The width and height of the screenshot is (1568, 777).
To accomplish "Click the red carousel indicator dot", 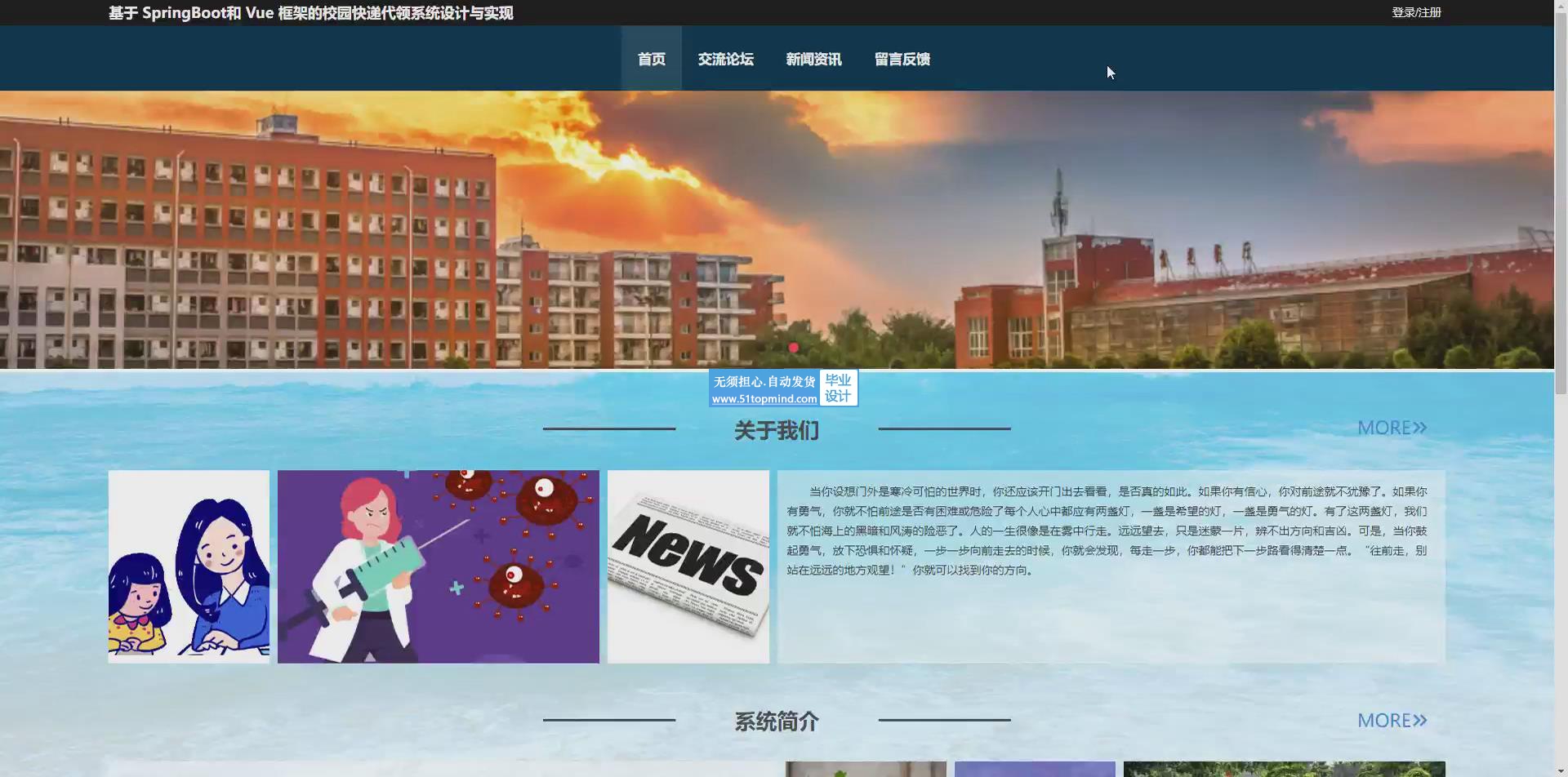I will (793, 348).
